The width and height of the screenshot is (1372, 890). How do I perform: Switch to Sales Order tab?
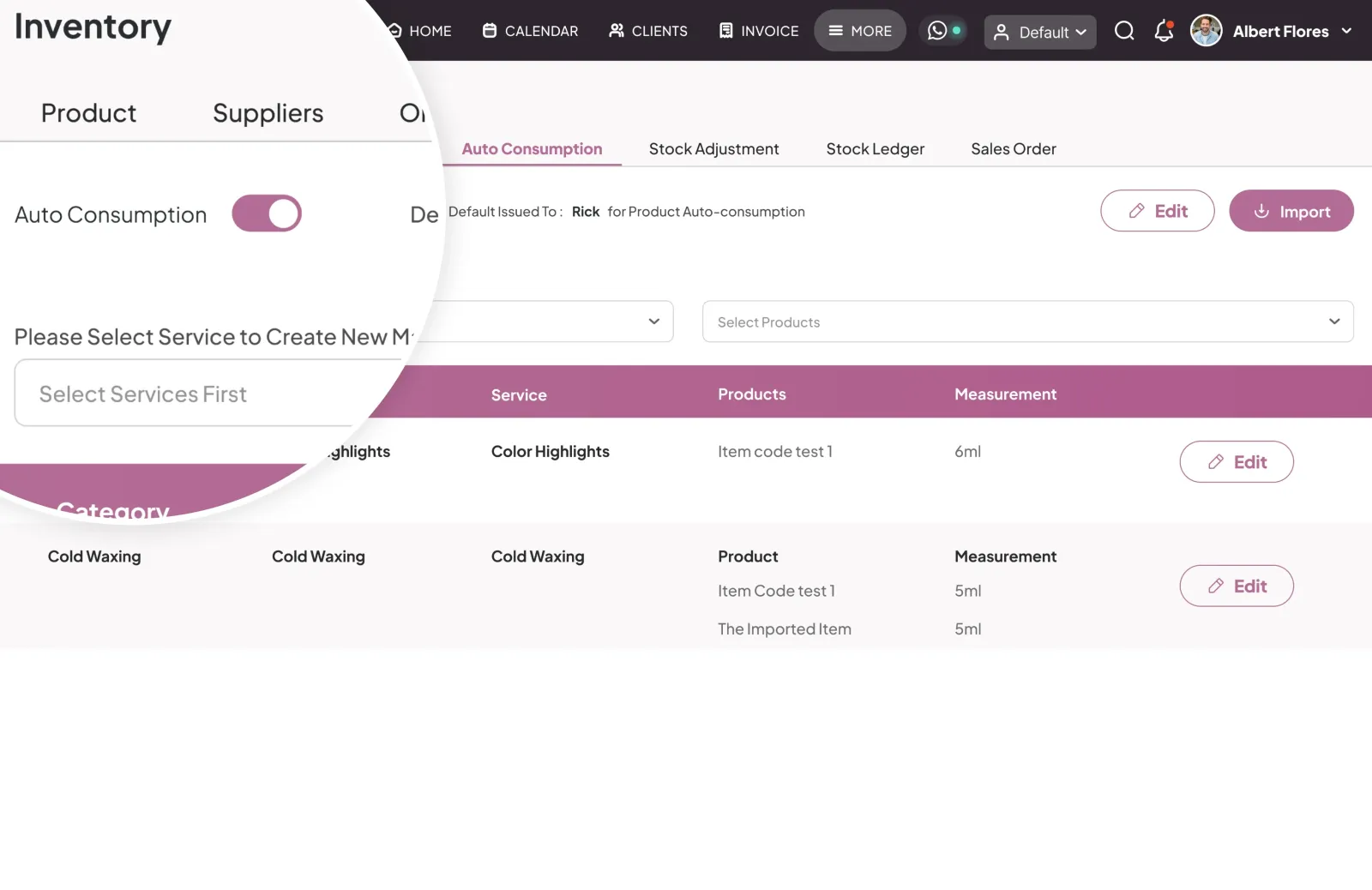tap(1014, 149)
